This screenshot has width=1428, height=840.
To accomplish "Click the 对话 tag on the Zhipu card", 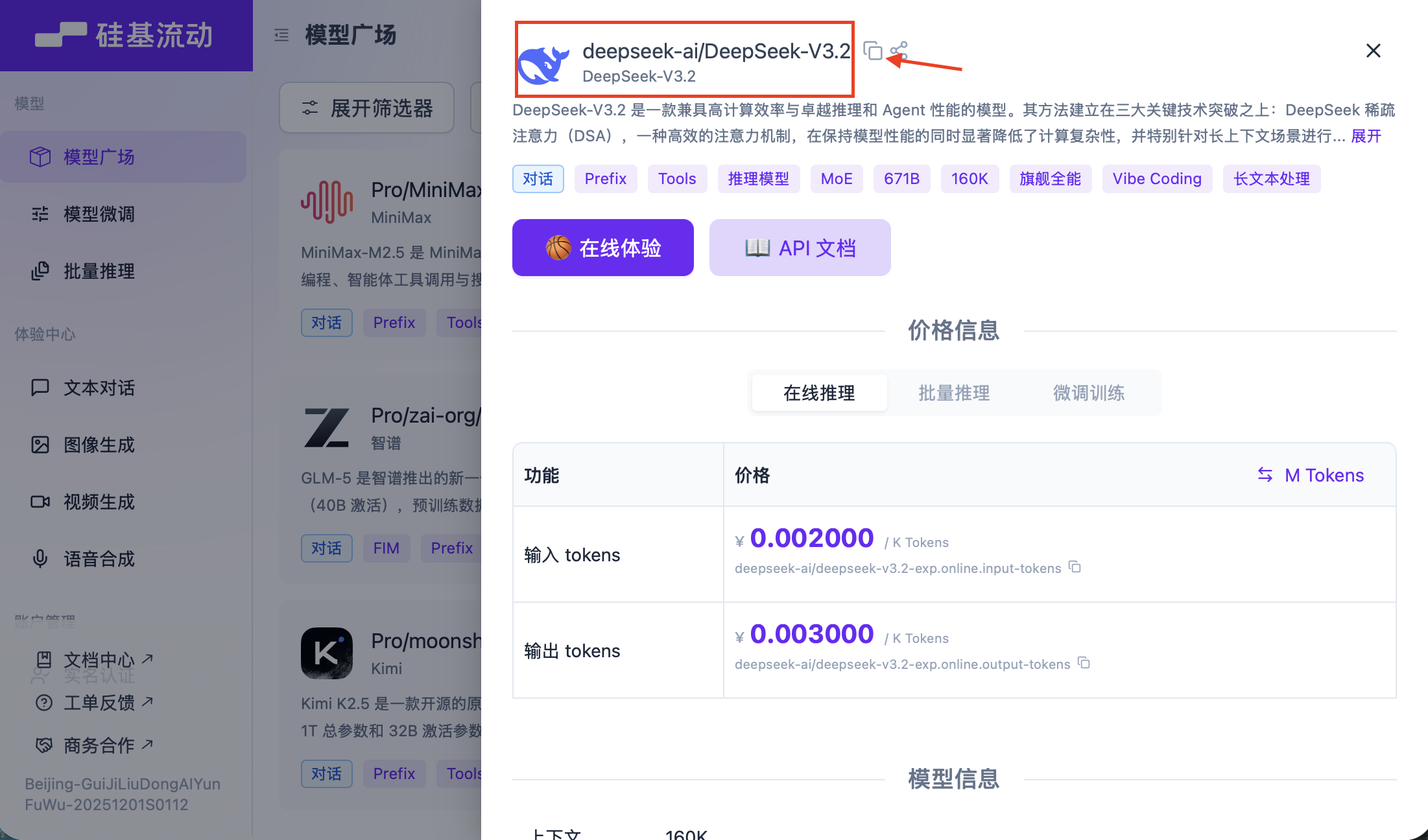I will (327, 548).
